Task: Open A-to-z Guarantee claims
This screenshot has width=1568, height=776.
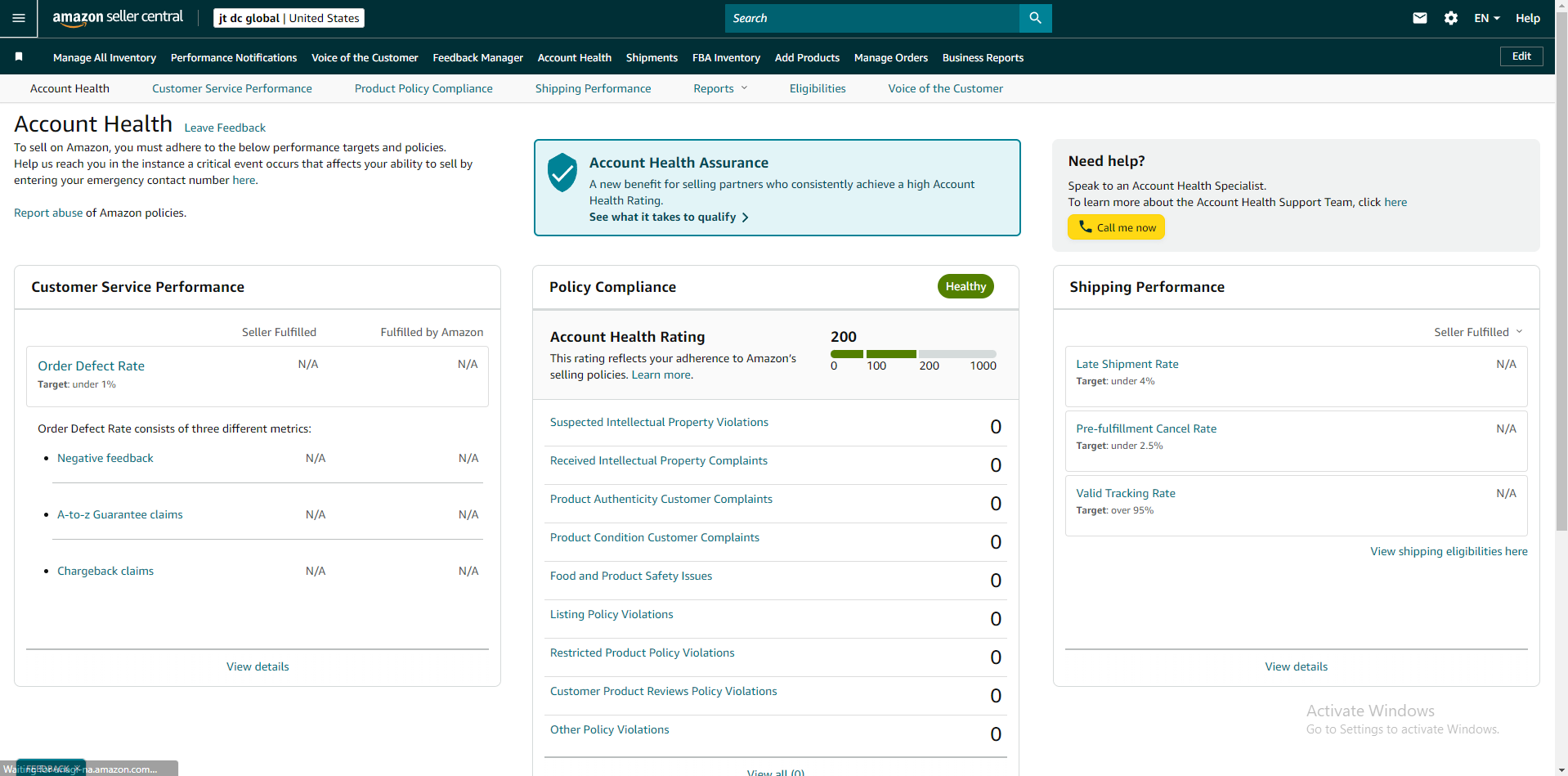Action: pyautogui.click(x=120, y=514)
